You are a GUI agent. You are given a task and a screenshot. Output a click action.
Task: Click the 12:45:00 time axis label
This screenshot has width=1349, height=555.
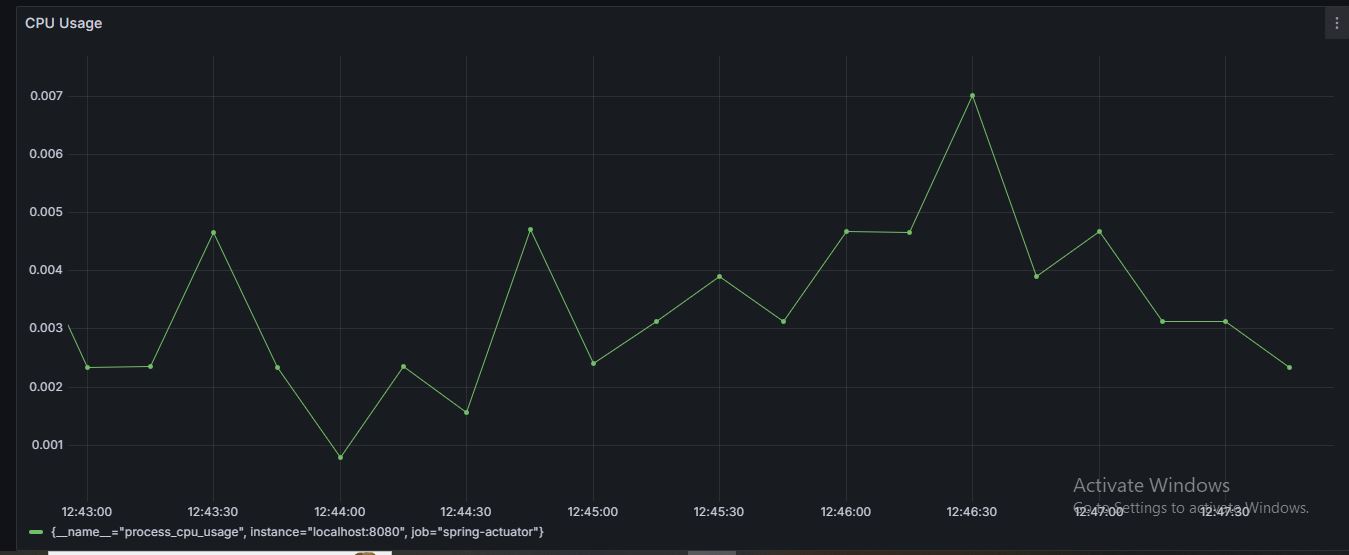[593, 511]
